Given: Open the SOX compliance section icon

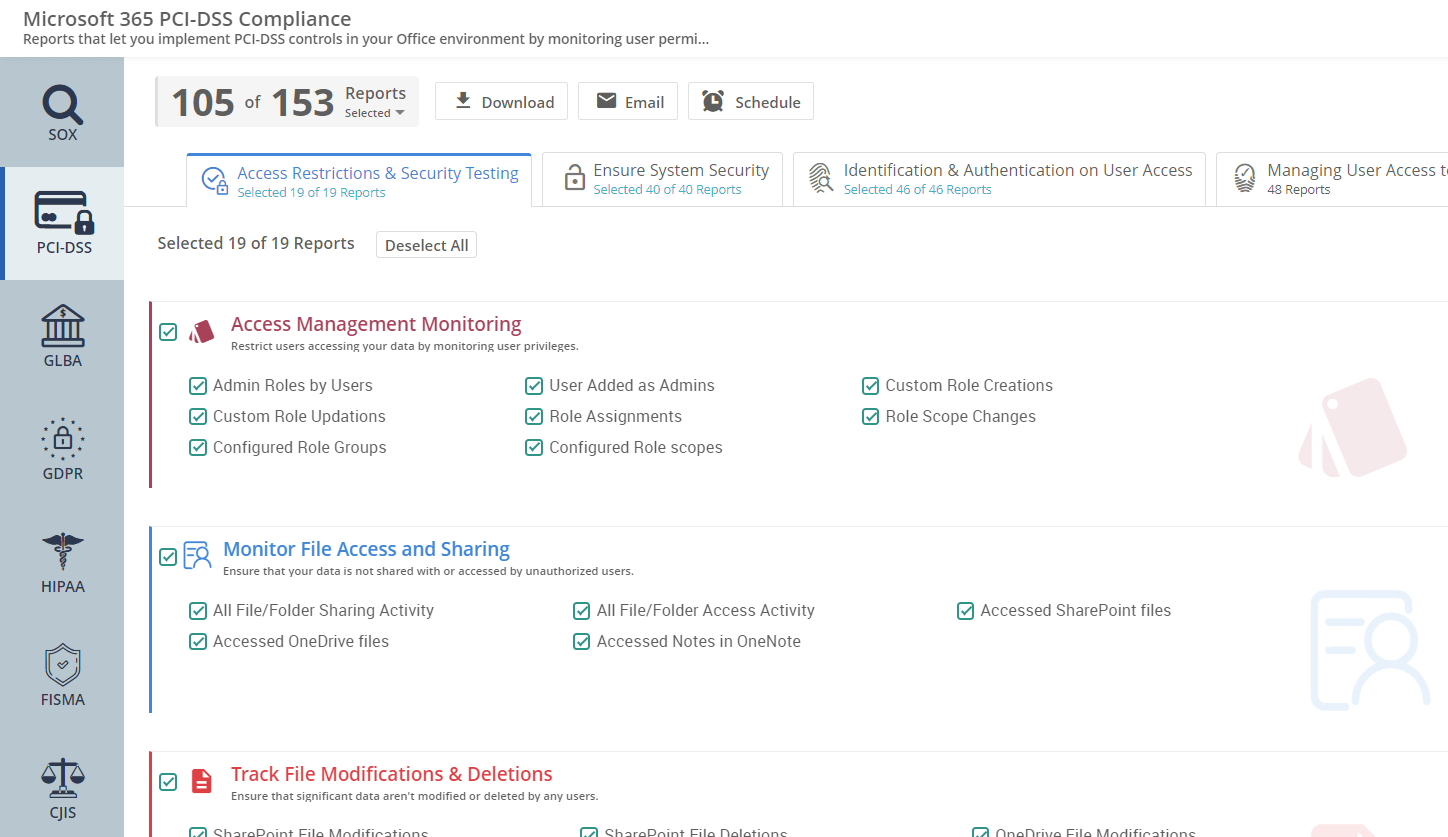Looking at the screenshot, I should [62, 104].
